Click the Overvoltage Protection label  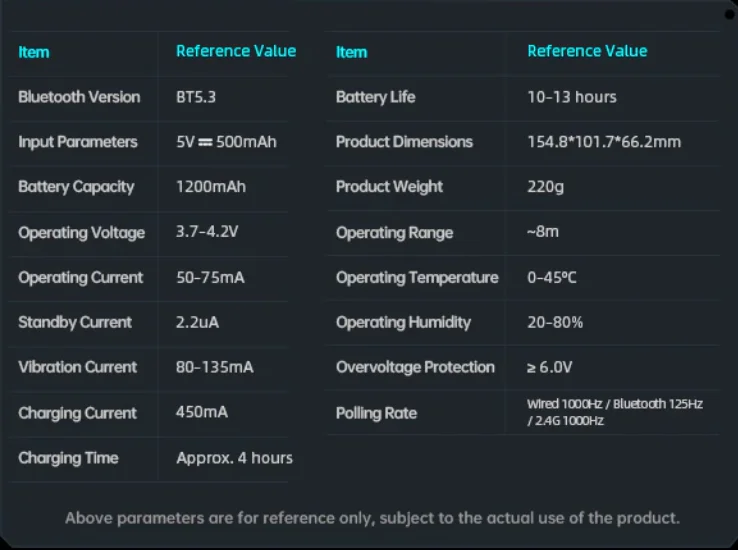[415, 368]
